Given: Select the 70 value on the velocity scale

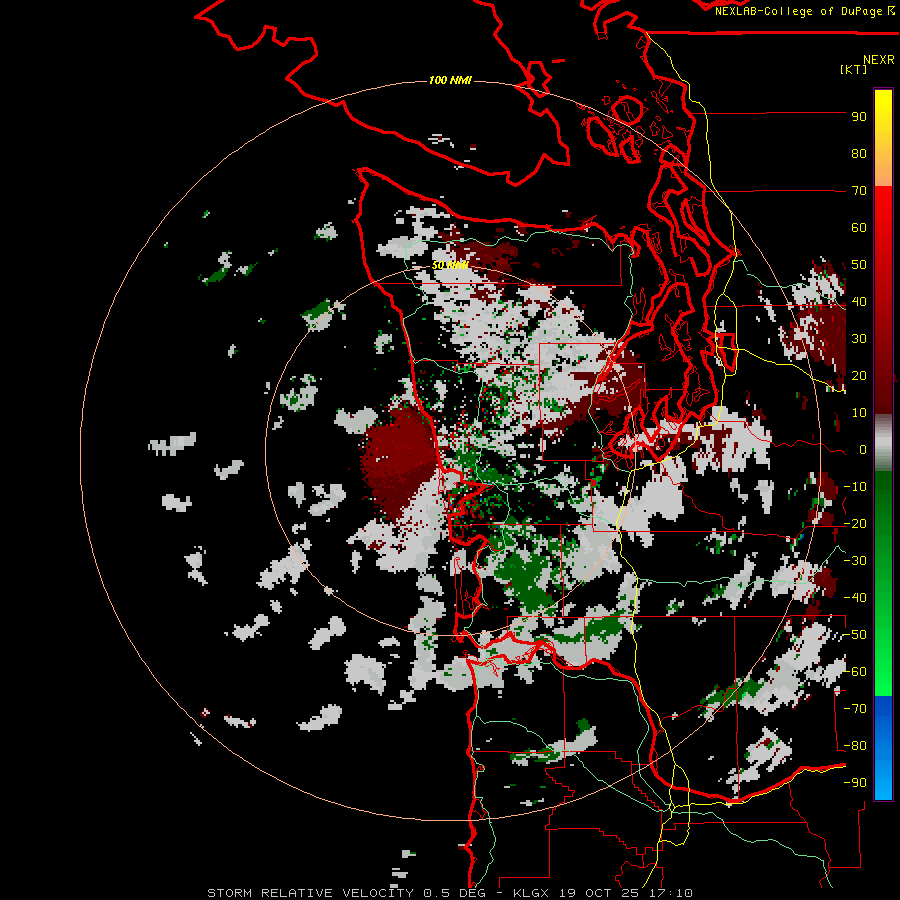Looking at the screenshot, I should click(859, 191).
